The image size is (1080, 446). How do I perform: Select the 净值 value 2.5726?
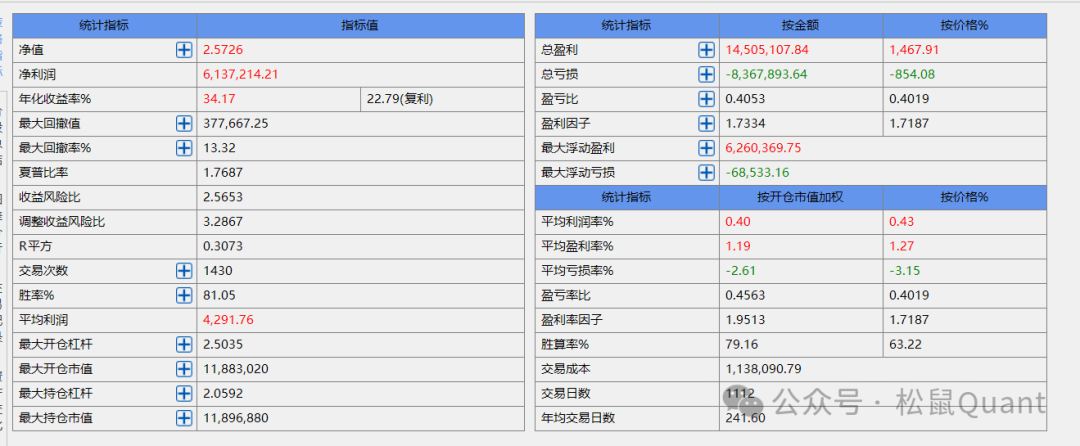tap(222, 50)
